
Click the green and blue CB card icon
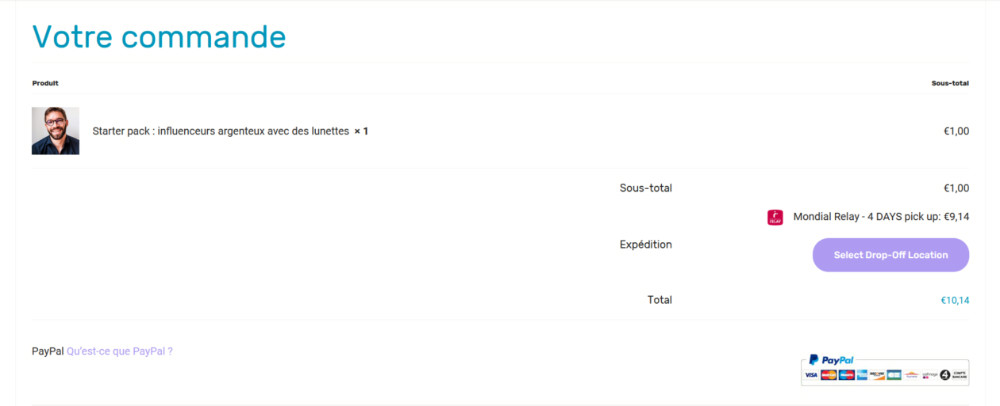coord(894,375)
